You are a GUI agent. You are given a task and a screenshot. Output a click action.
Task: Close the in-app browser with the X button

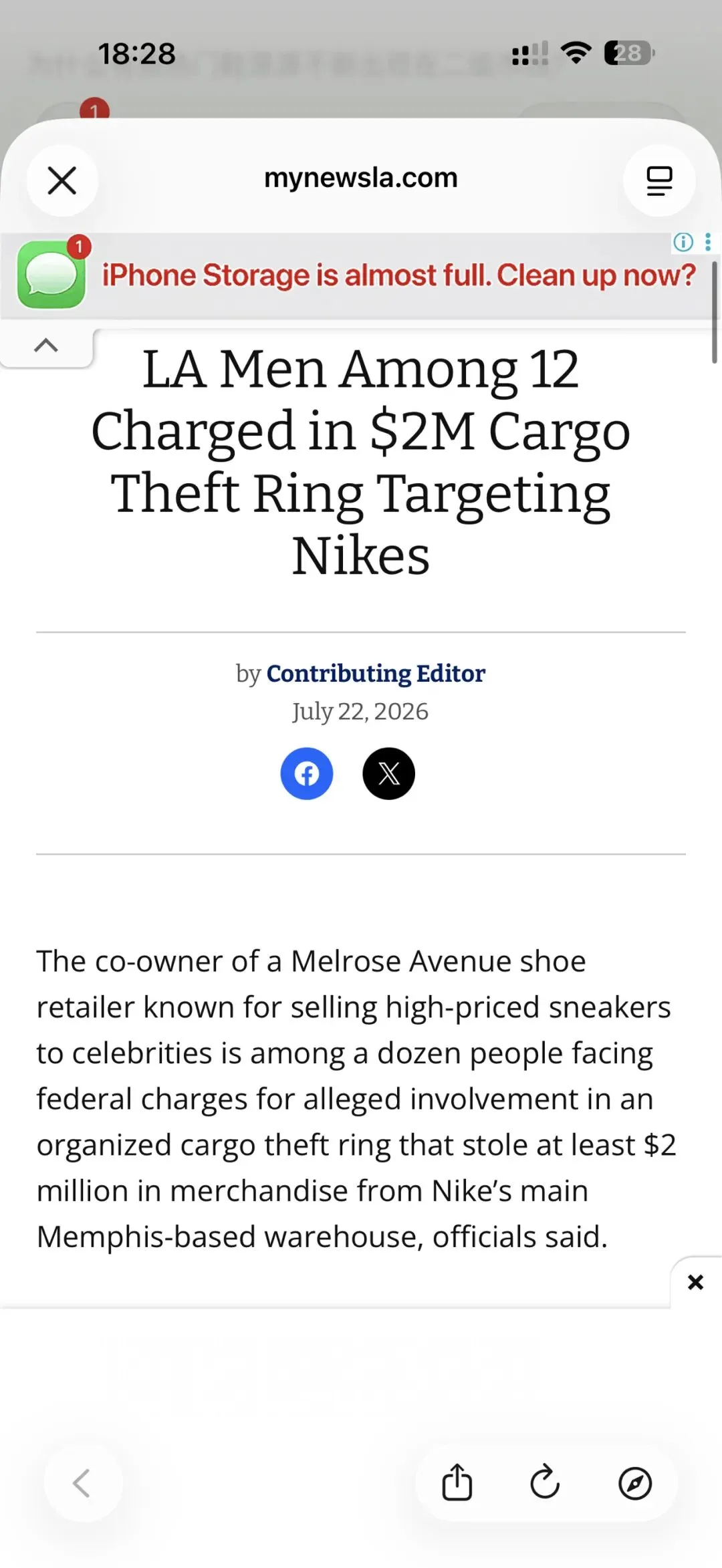(62, 180)
